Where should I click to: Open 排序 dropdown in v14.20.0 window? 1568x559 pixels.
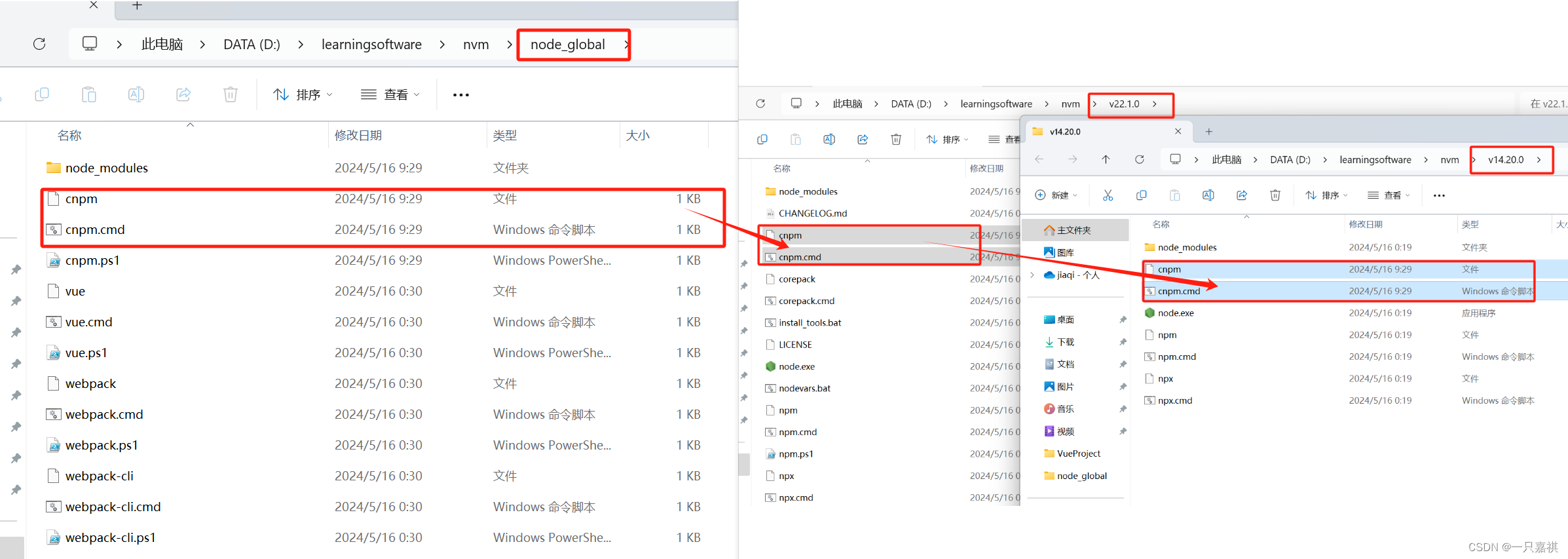1326,195
